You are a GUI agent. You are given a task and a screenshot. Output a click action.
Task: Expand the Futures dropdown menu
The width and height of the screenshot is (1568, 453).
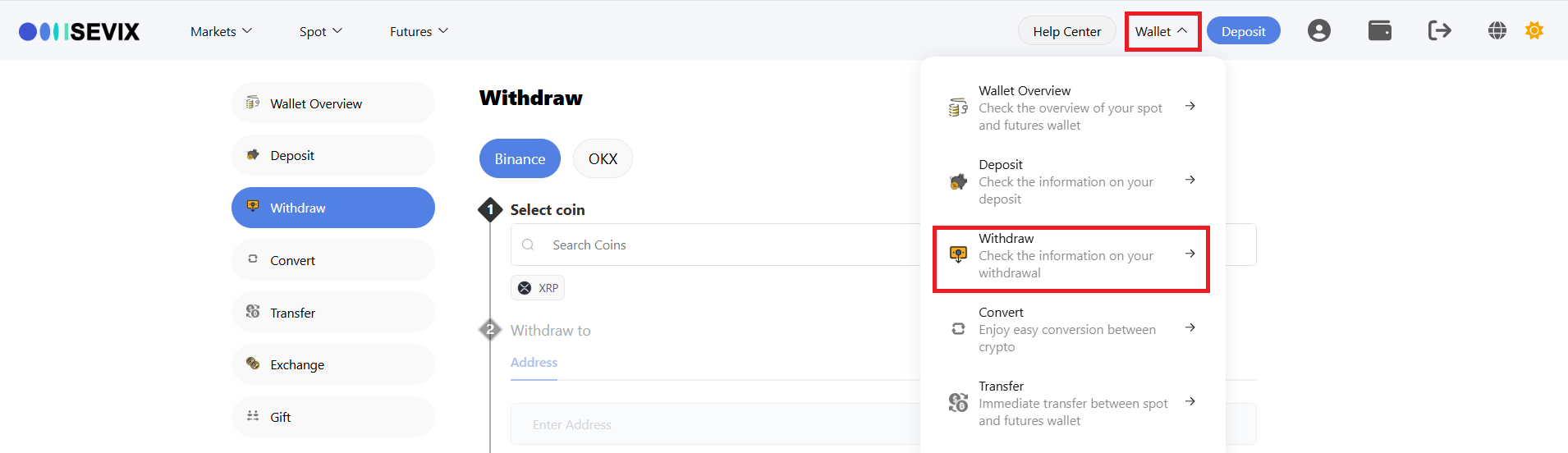pos(419,31)
